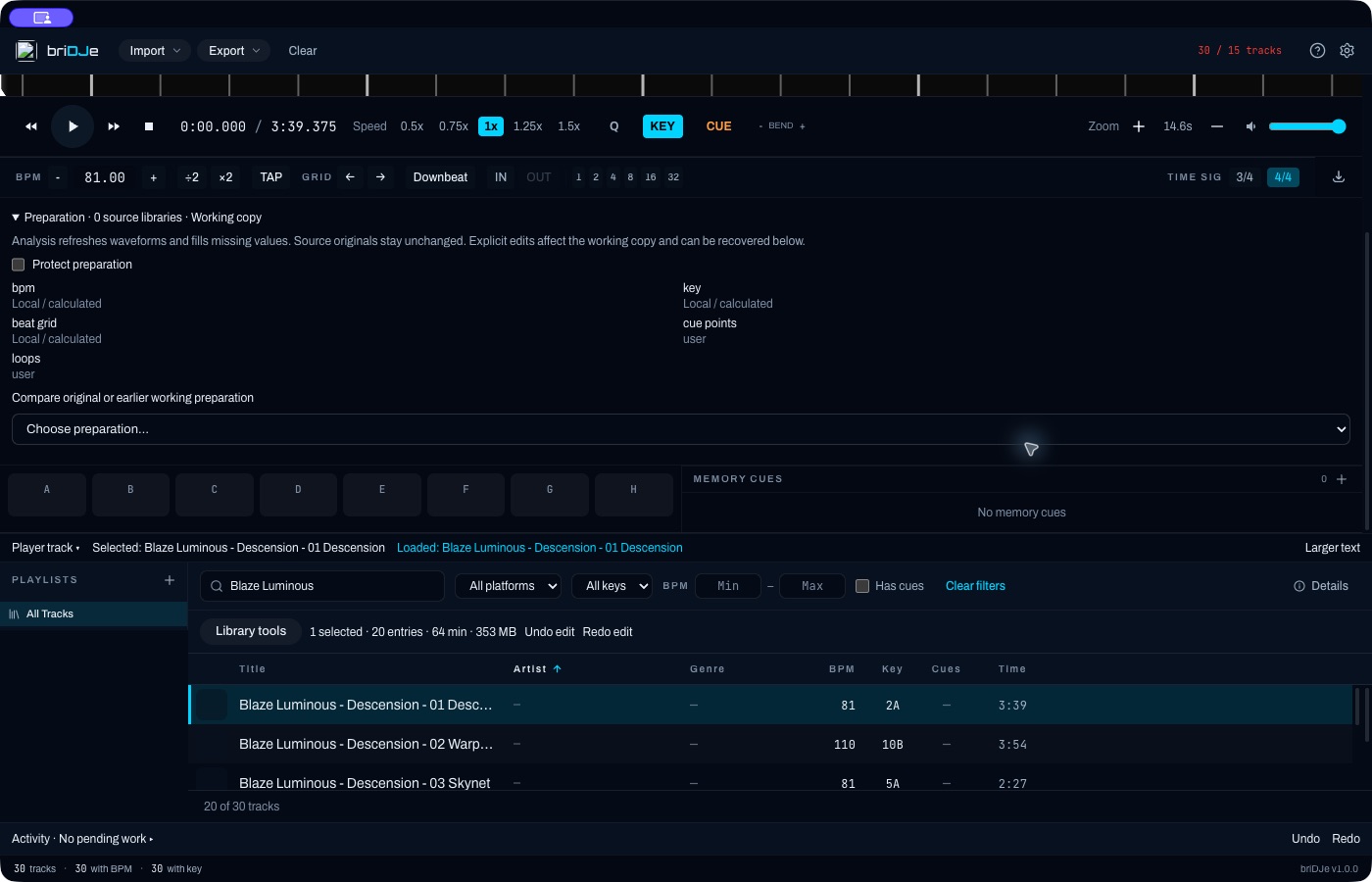Open the help question mark icon
This screenshot has width=1372, height=882.
tap(1317, 51)
